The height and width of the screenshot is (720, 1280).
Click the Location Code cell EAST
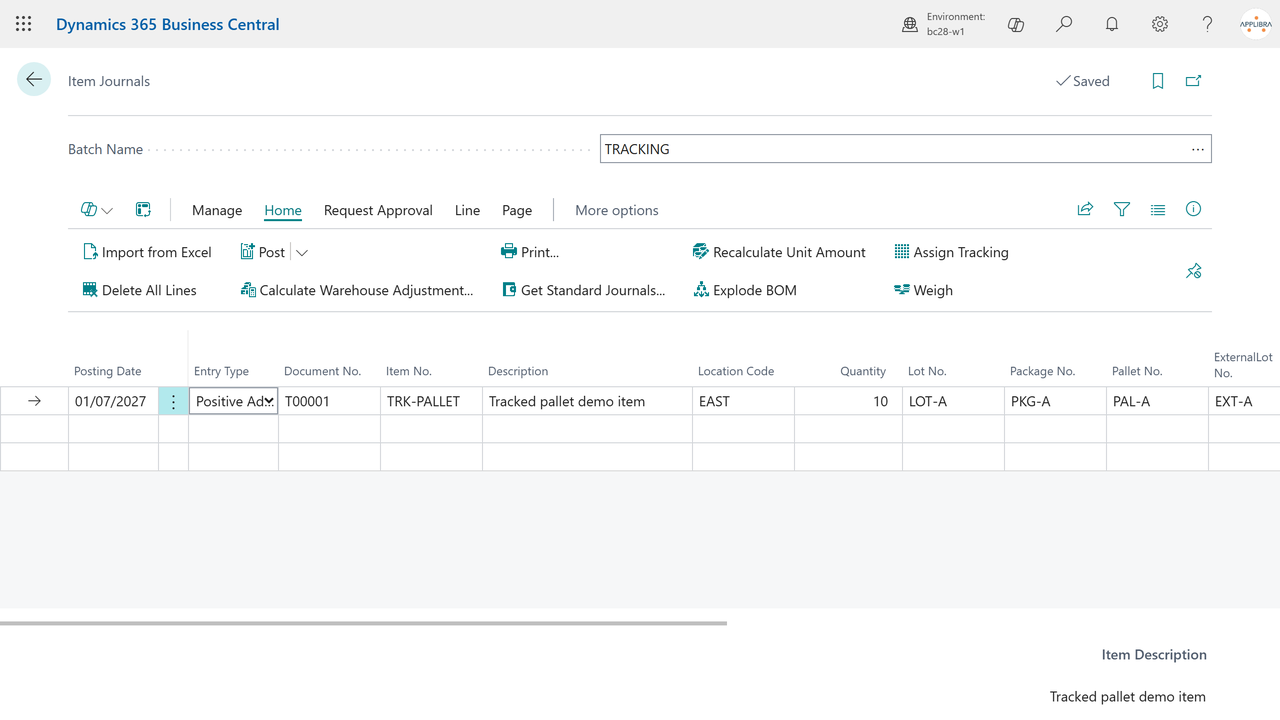[743, 401]
